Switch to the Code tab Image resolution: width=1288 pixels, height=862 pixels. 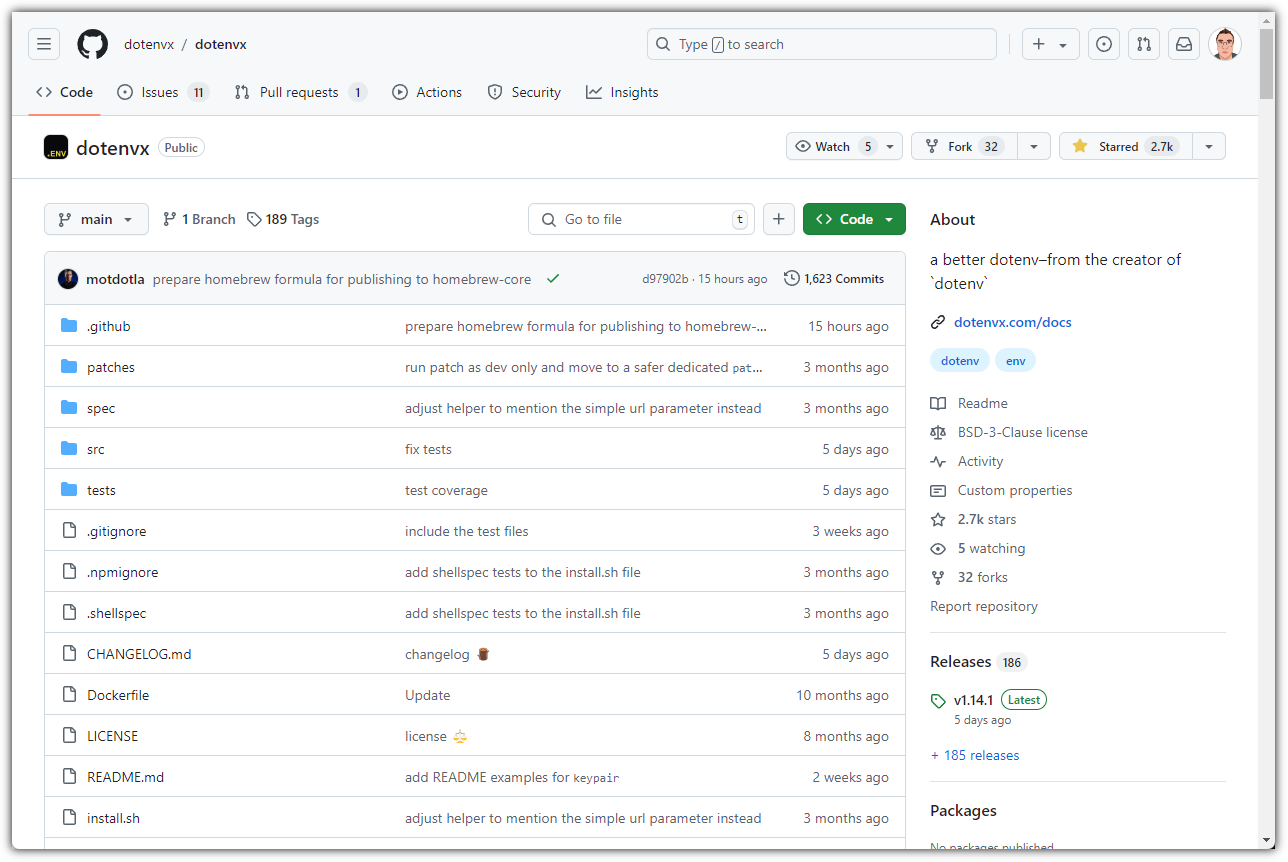[x=64, y=92]
